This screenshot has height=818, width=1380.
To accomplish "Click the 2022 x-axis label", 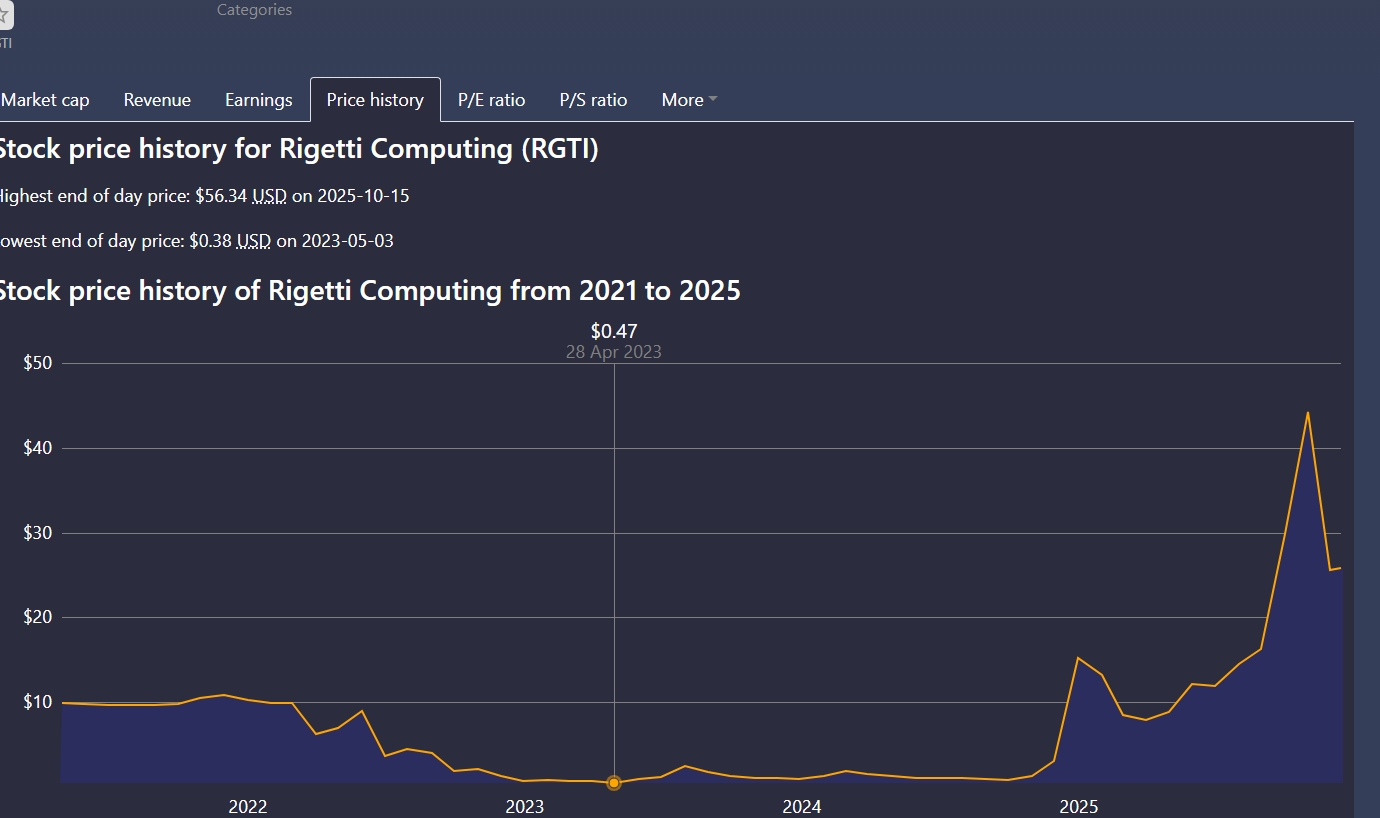I will [248, 807].
